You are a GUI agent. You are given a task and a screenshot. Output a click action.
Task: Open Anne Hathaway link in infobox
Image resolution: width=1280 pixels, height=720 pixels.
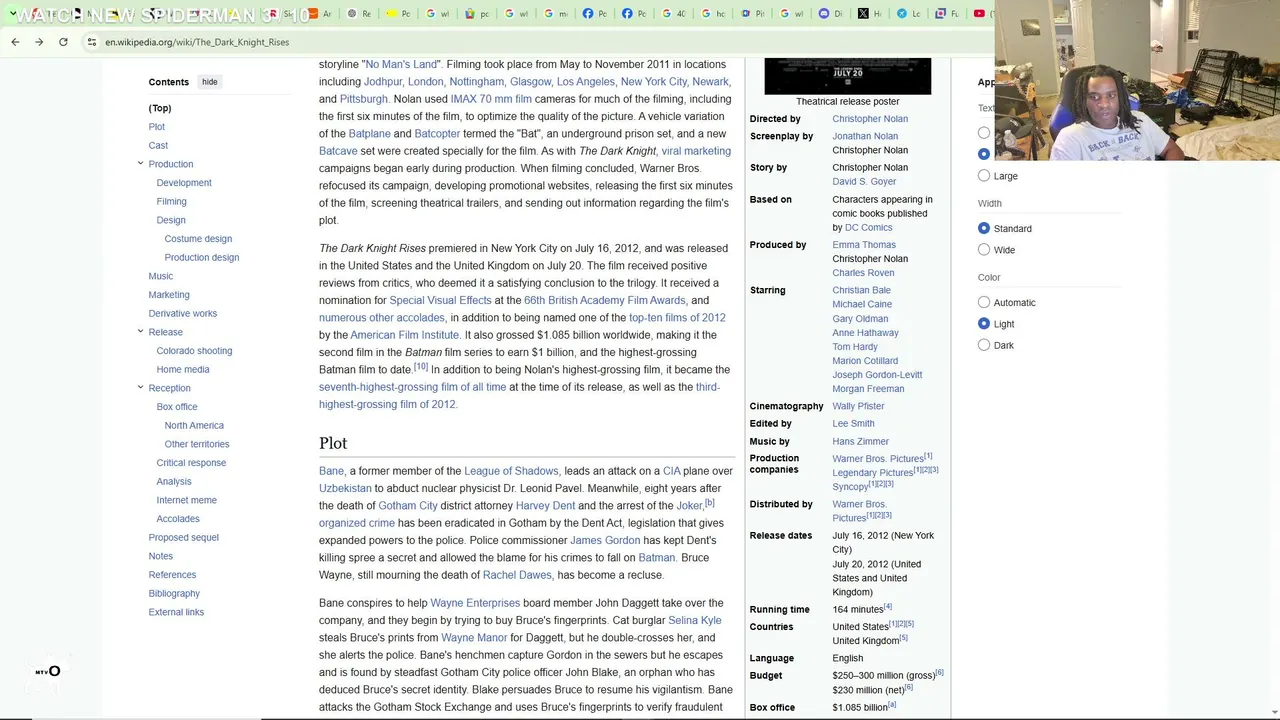pos(865,333)
